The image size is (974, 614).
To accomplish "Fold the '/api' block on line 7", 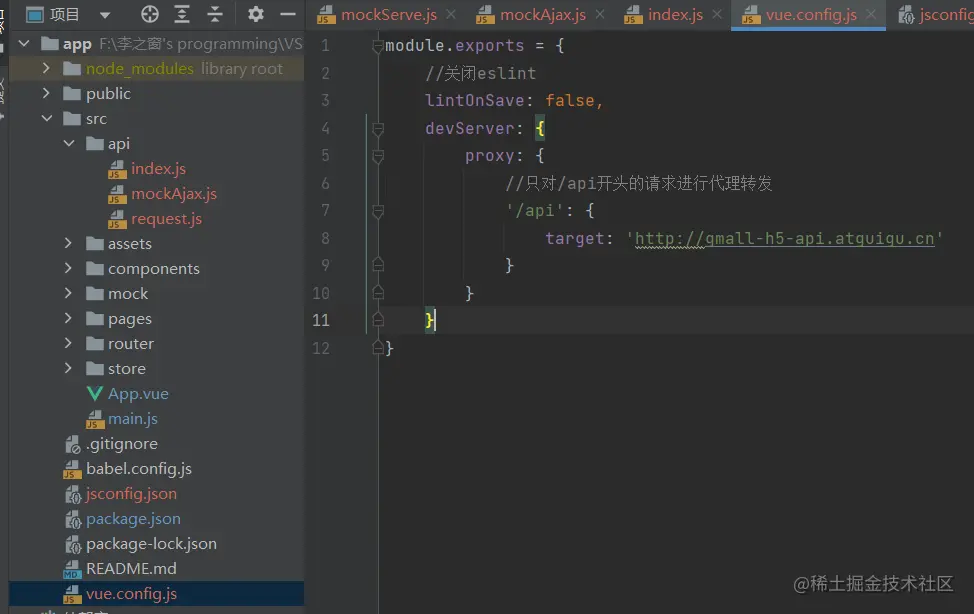I will (378, 211).
